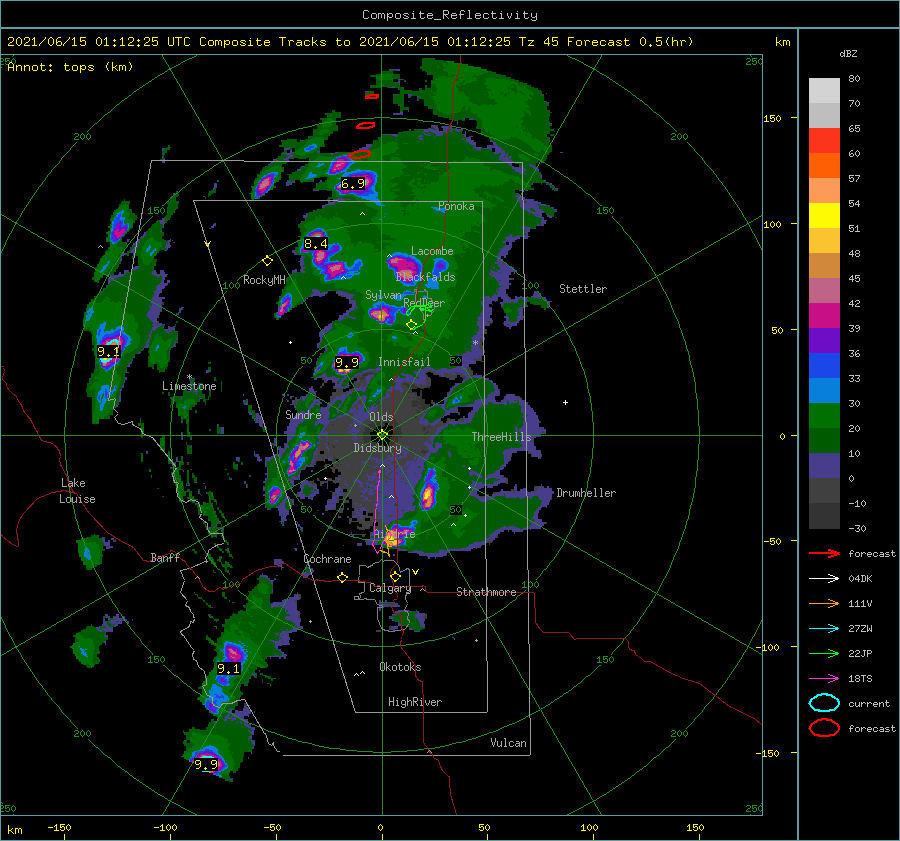This screenshot has height=841, width=900.
Task: Click the 9.9 storm top label near Innisfail
Action: tap(347, 362)
